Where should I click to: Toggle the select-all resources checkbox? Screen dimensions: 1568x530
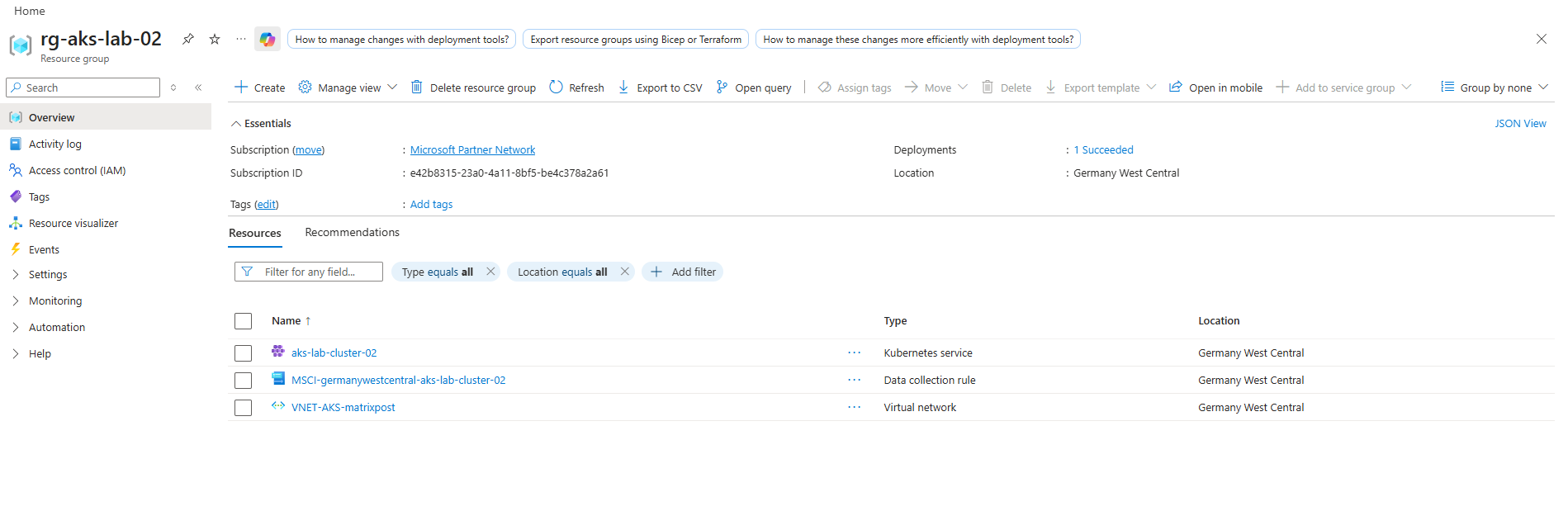(243, 321)
